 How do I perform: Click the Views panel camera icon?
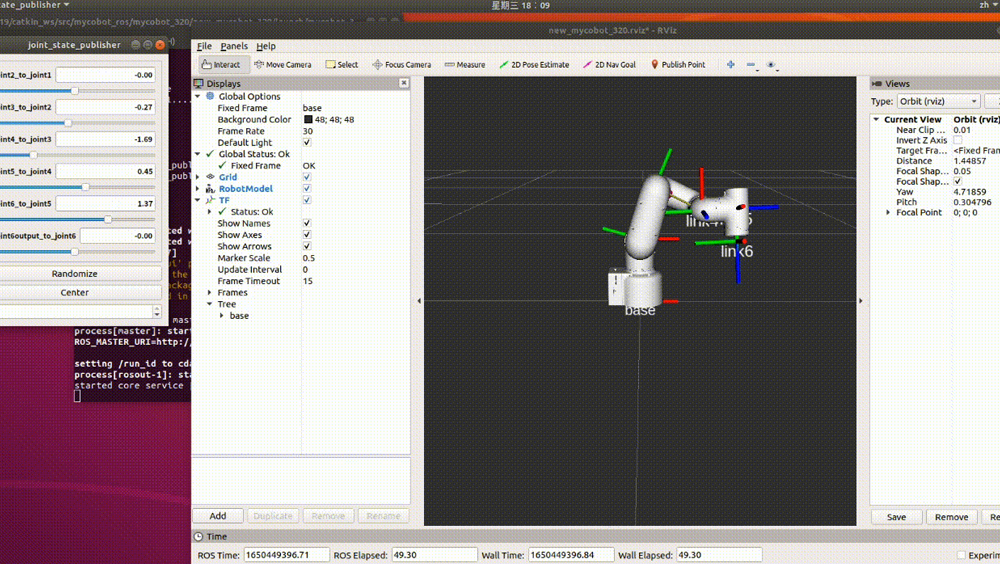pyautogui.click(x=877, y=84)
